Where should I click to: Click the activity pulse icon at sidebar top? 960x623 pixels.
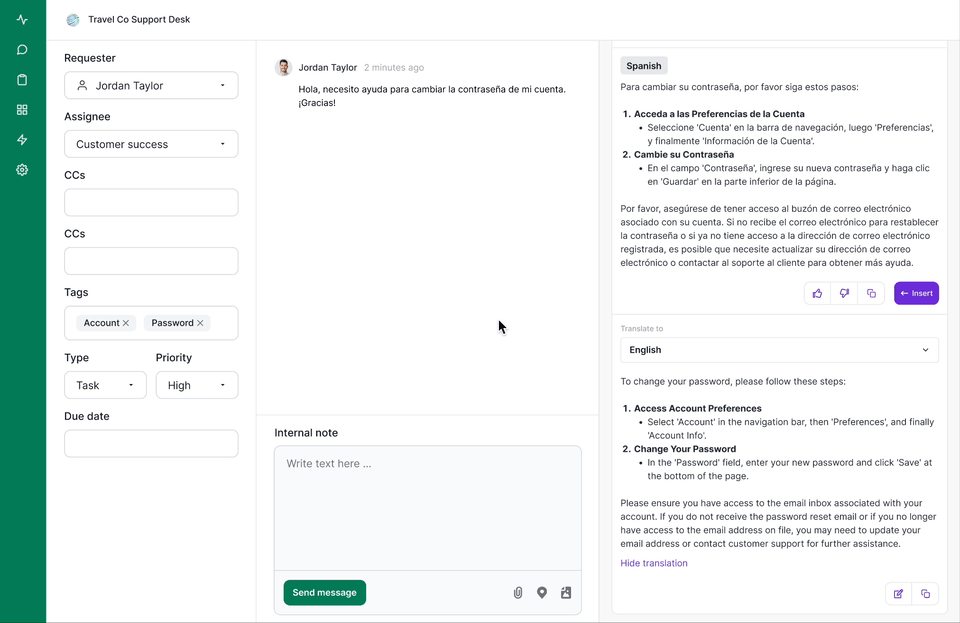(x=21, y=18)
